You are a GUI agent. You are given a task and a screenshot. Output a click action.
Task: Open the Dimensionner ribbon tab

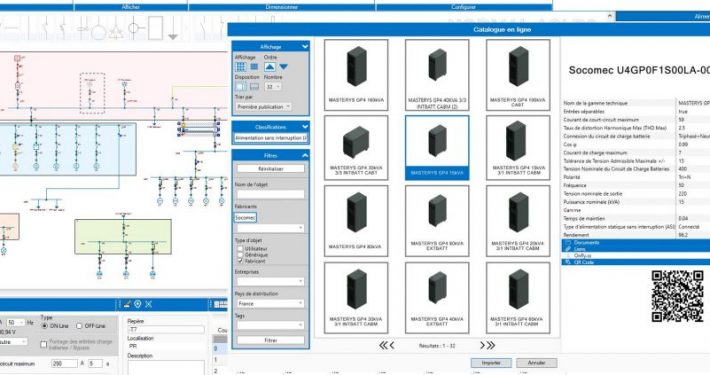[282, 7]
